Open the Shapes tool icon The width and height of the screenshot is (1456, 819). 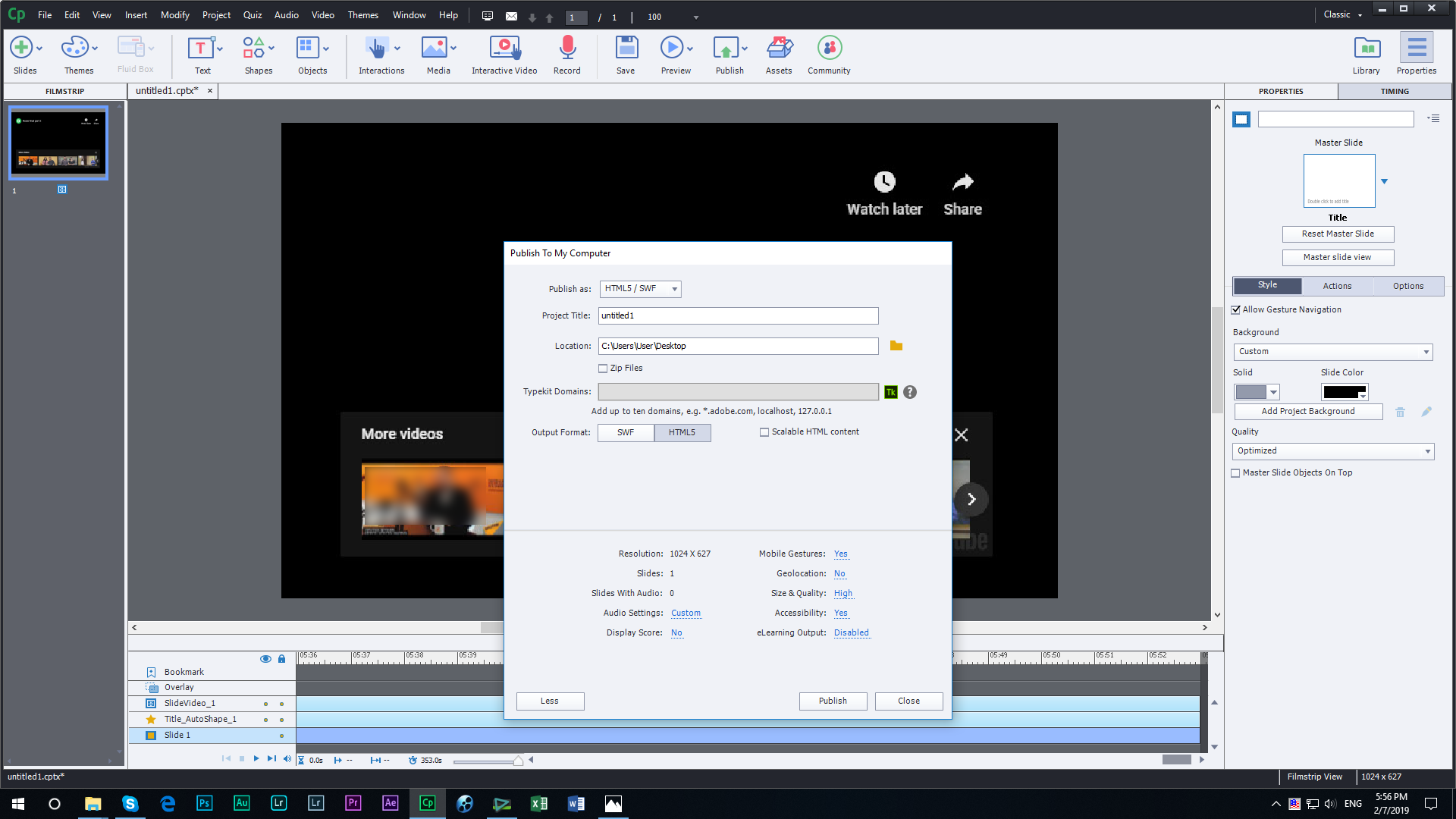pyautogui.click(x=254, y=48)
